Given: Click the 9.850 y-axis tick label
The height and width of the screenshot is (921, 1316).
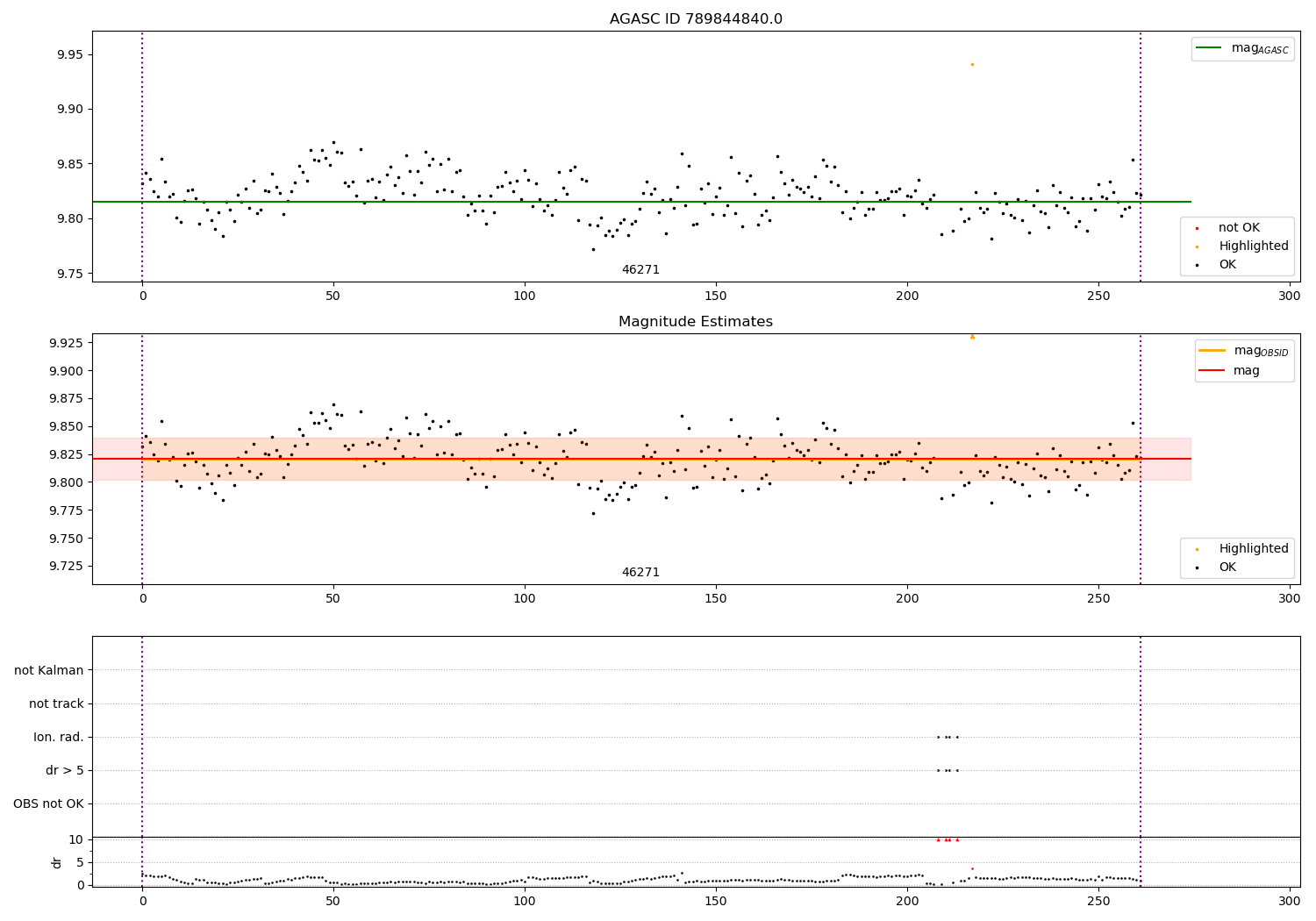Looking at the screenshot, I should tap(66, 427).
